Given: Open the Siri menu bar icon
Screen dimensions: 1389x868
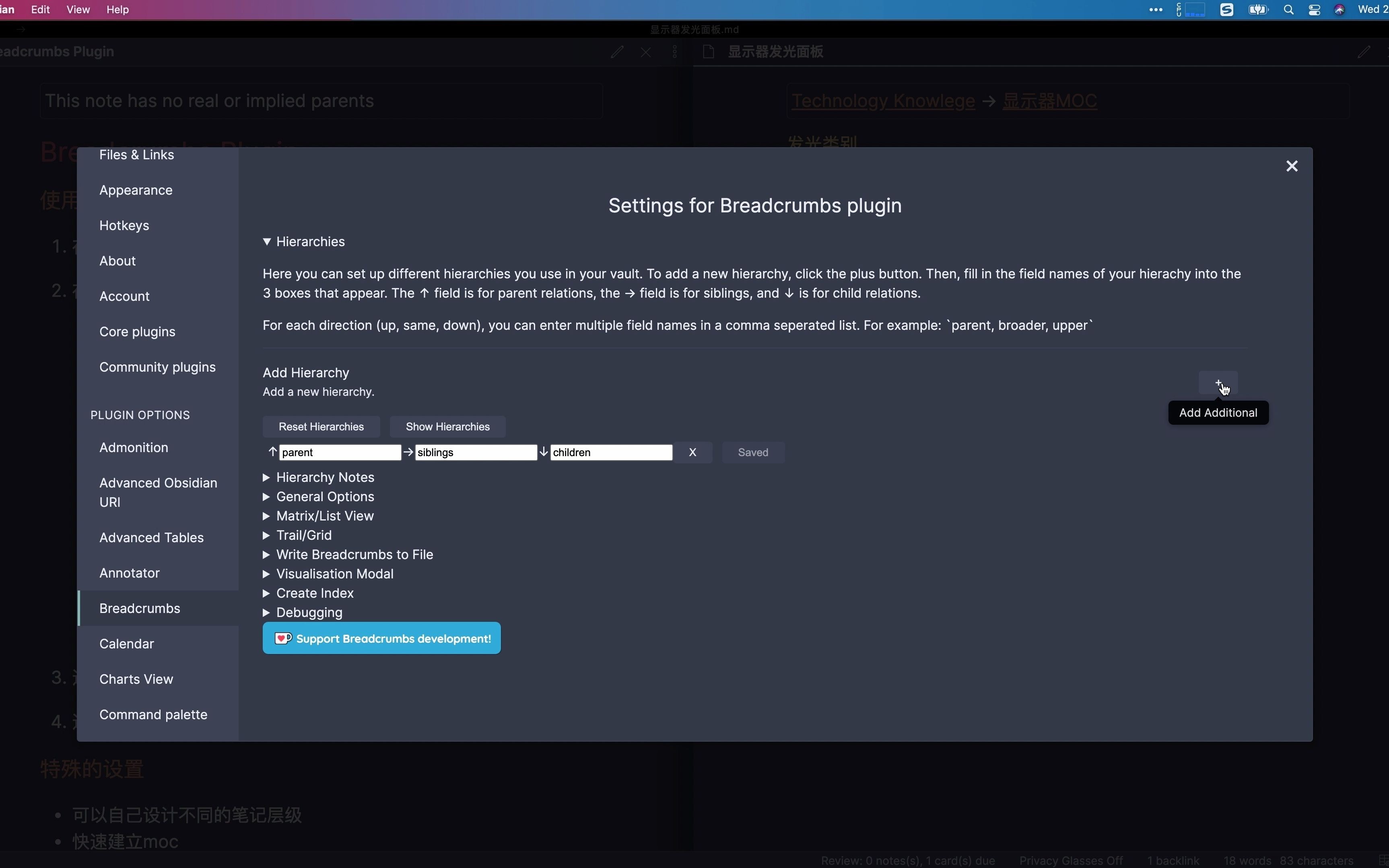Looking at the screenshot, I should click(1339, 10).
